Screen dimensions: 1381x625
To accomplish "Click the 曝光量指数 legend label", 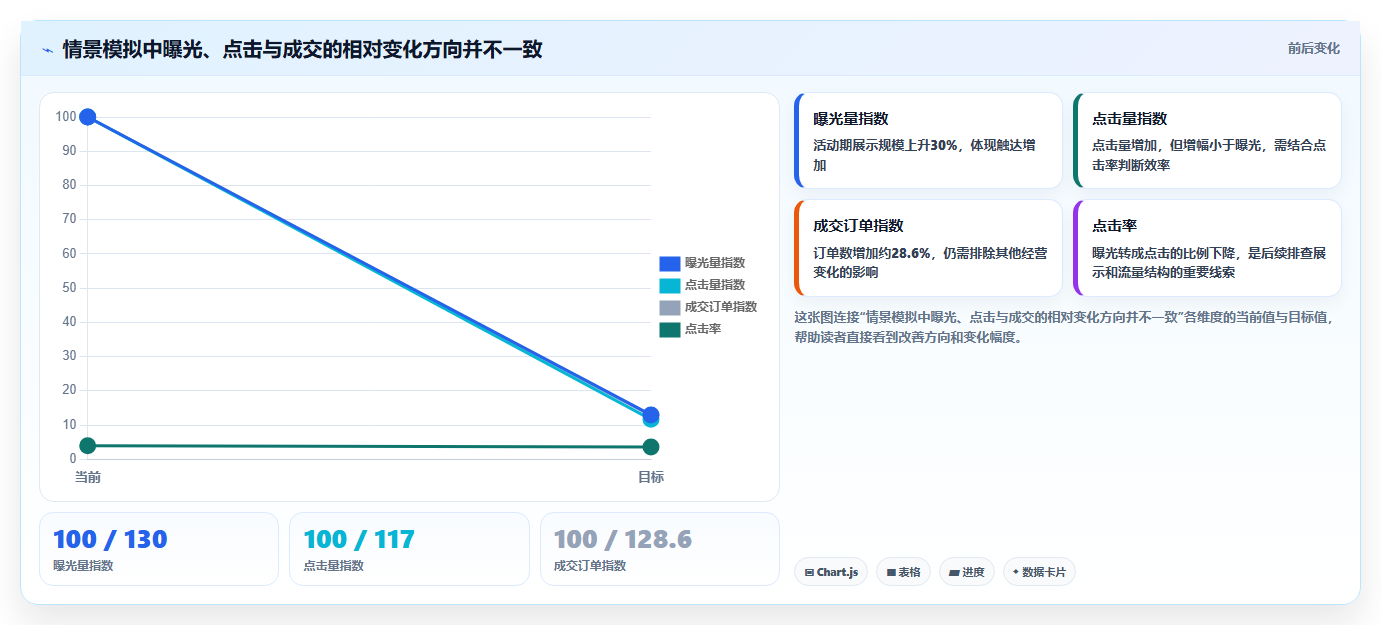I will pos(715,263).
